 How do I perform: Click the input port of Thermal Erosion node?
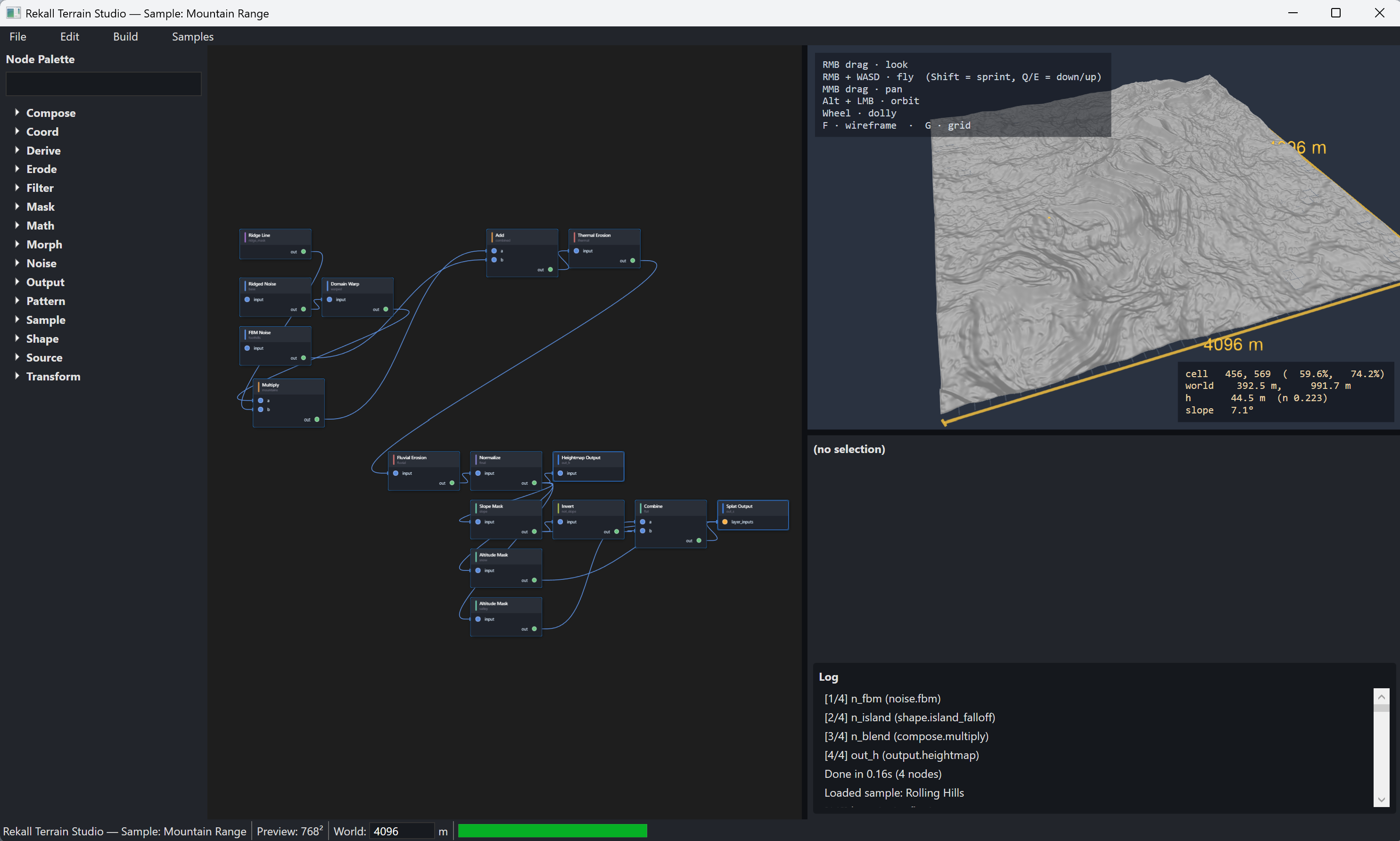point(576,250)
